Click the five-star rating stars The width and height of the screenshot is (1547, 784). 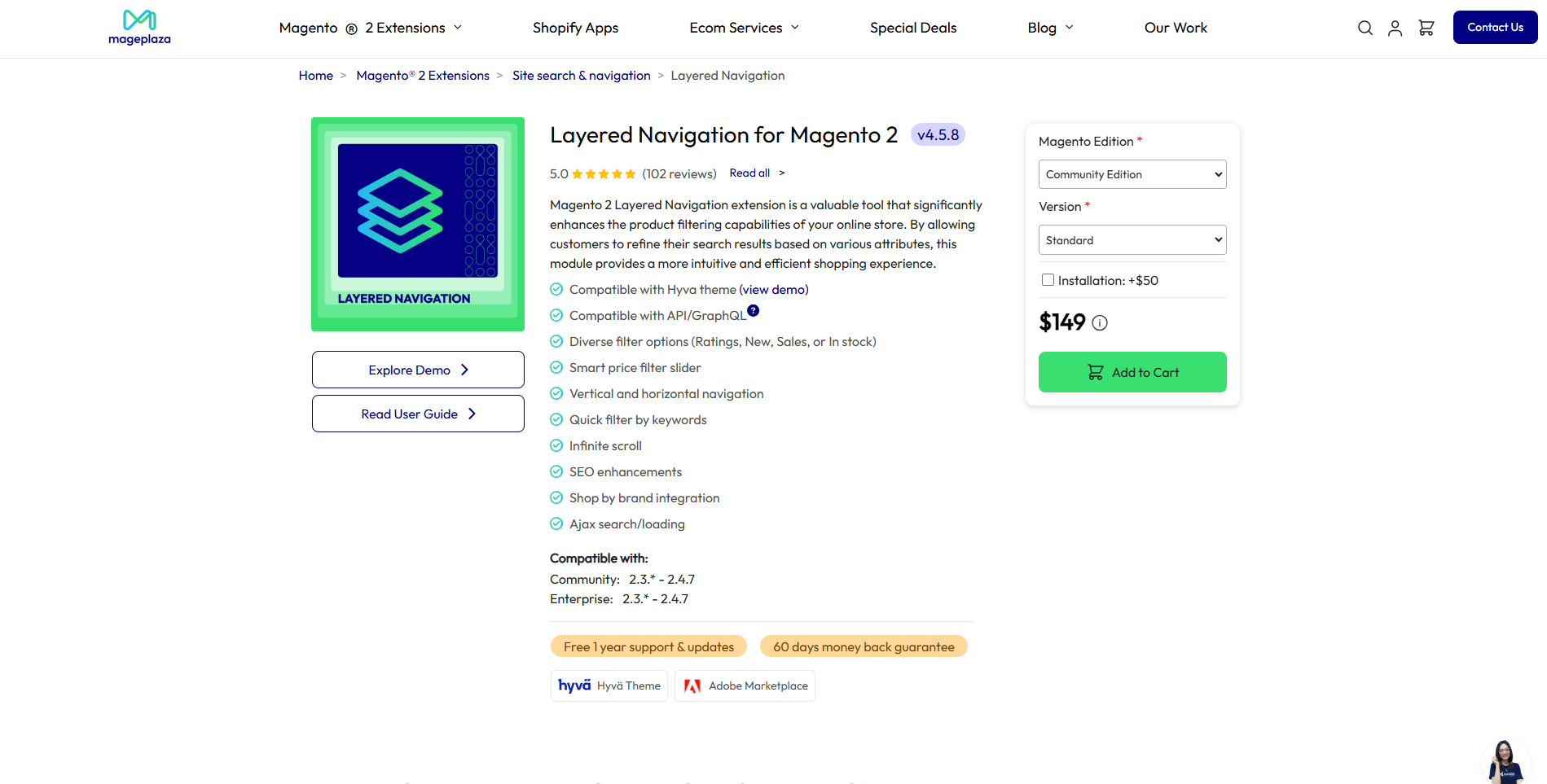click(x=604, y=173)
